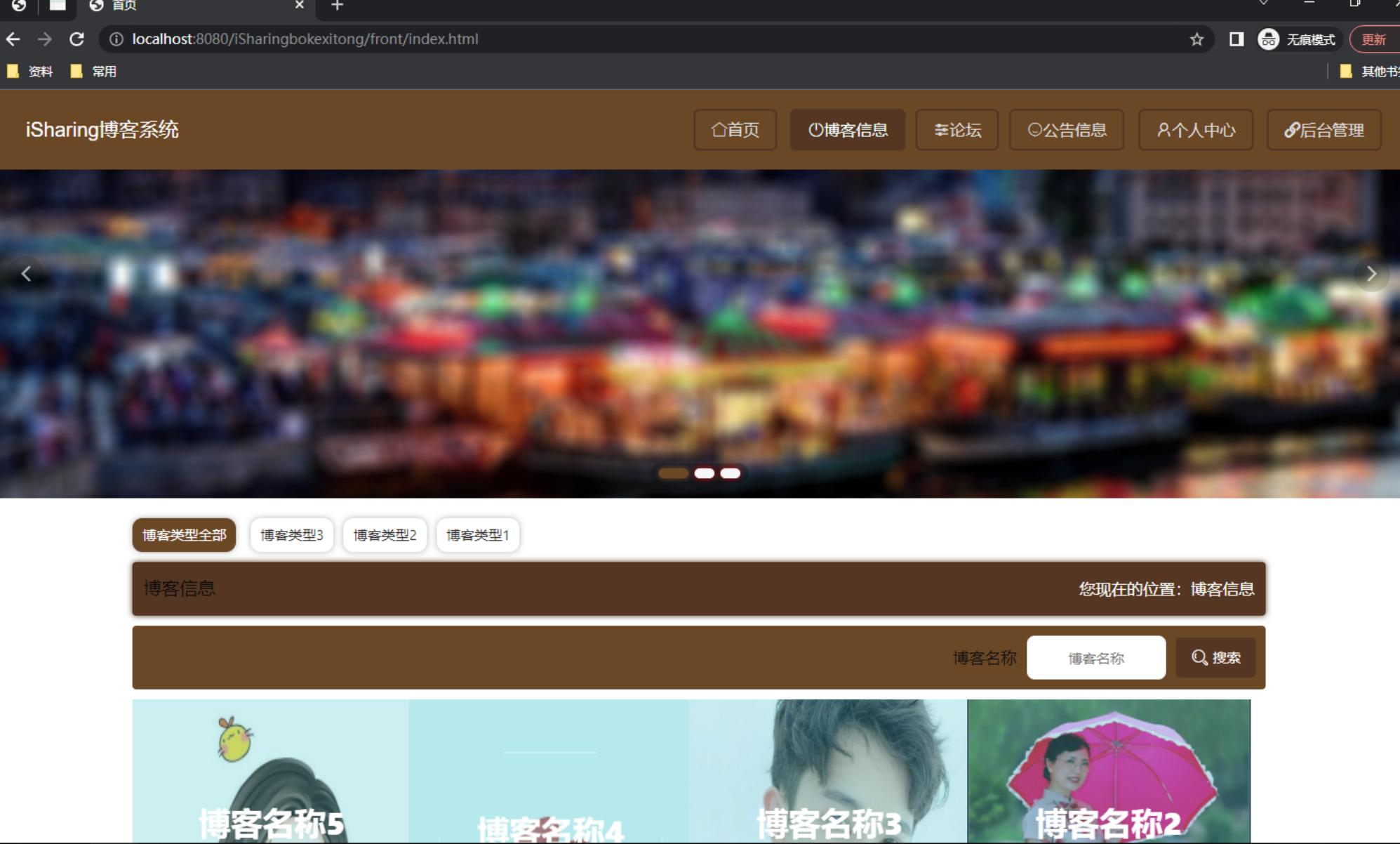Show previous carousel slide
Viewport: 1400px width, 844px height.
click(x=27, y=274)
